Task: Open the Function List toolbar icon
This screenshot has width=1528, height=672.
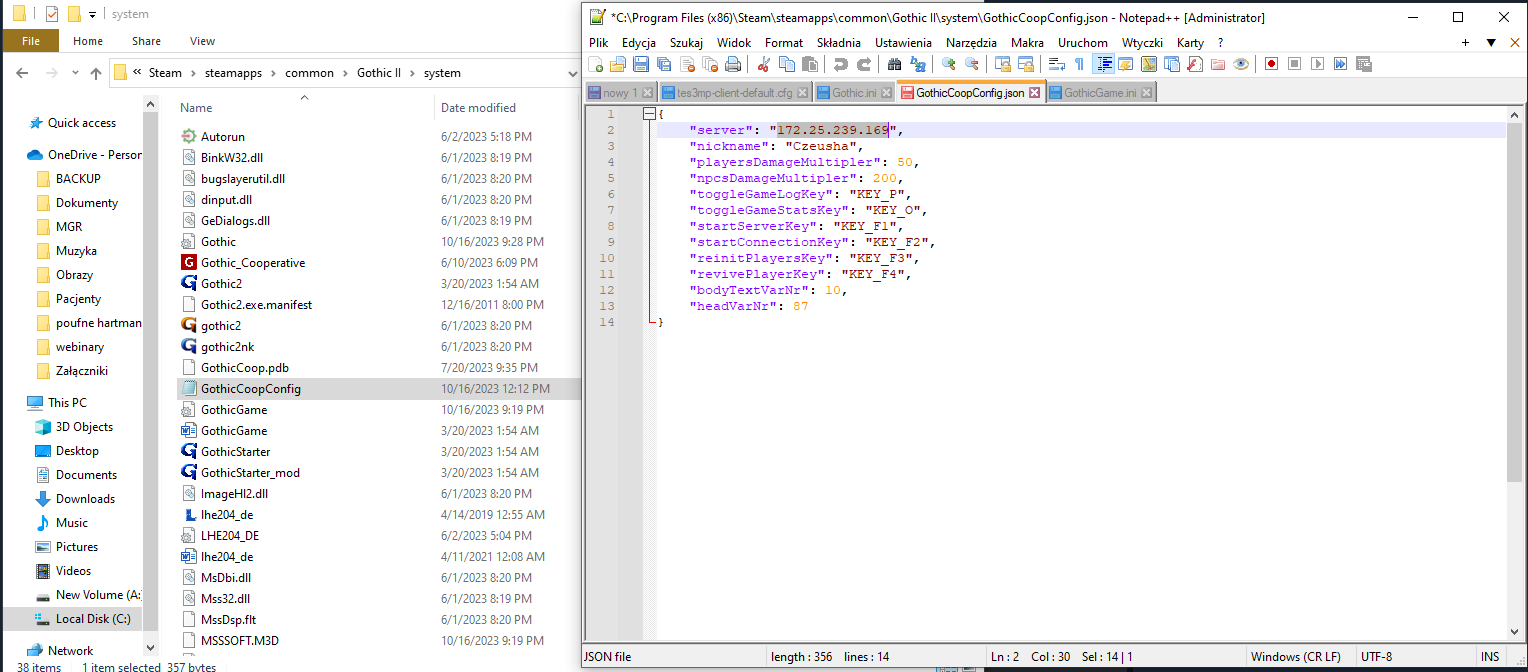Action: click(x=1195, y=64)
